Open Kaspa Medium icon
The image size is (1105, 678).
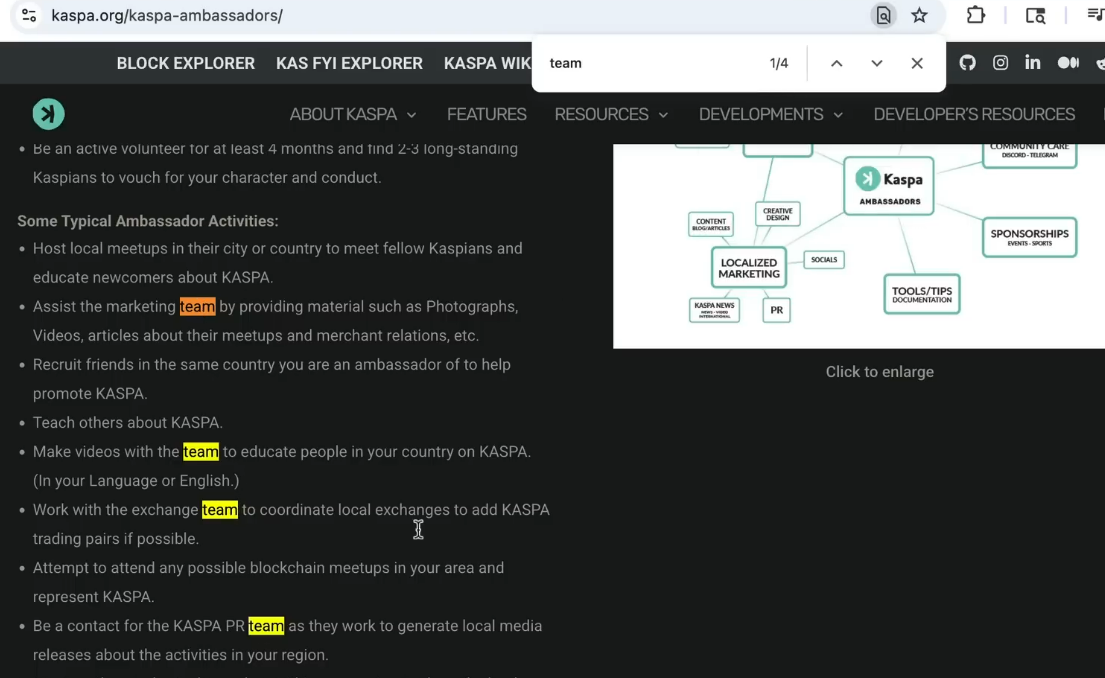1068,63
